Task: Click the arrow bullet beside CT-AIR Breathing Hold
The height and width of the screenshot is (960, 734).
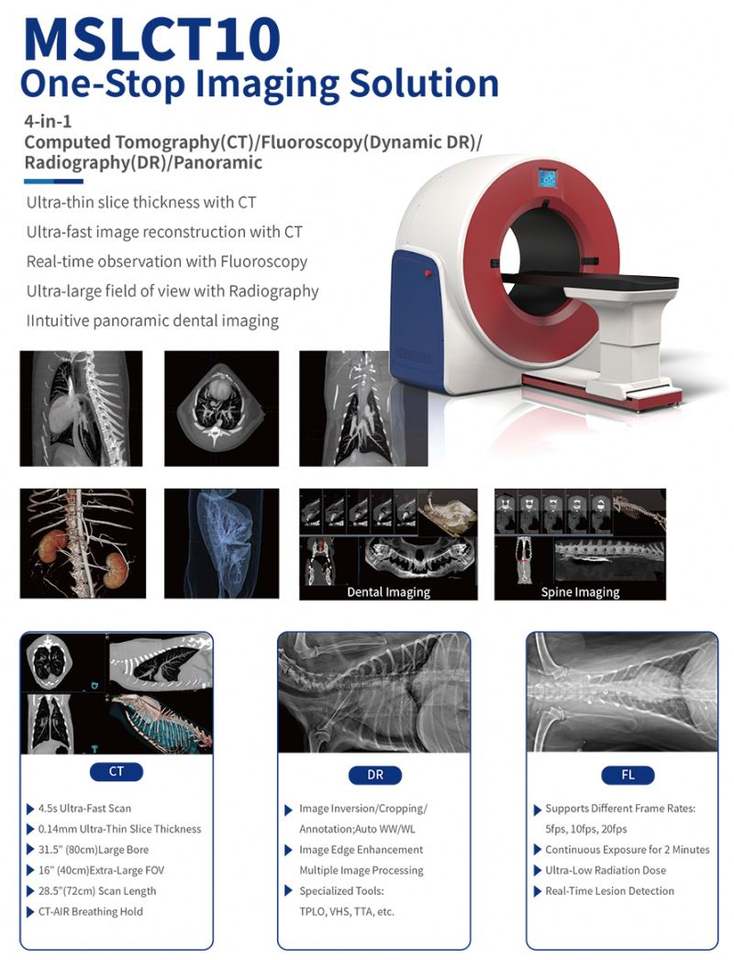Action: (30, 912)
